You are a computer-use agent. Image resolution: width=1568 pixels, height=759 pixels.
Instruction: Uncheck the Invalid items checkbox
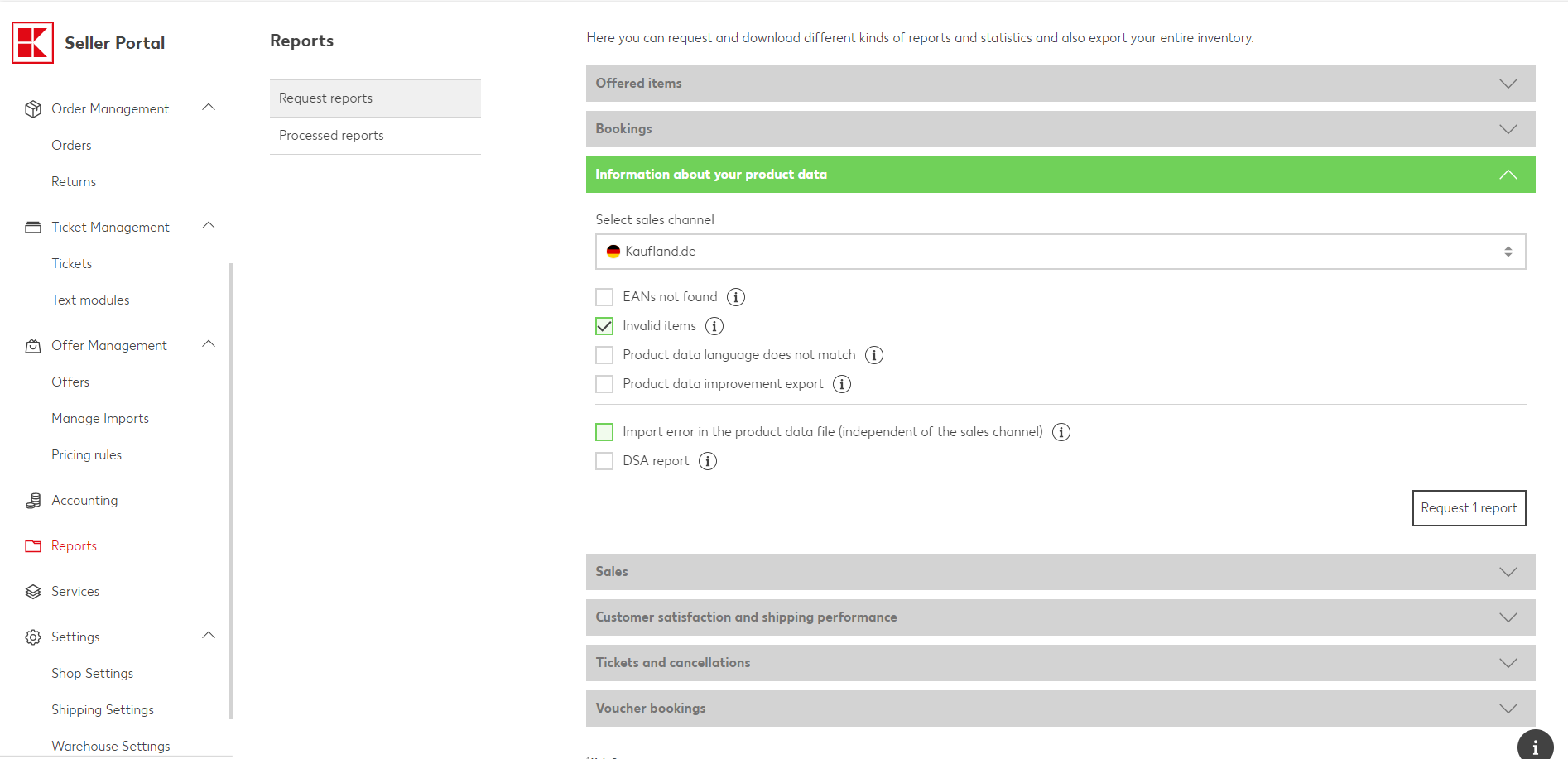point(605,326)
